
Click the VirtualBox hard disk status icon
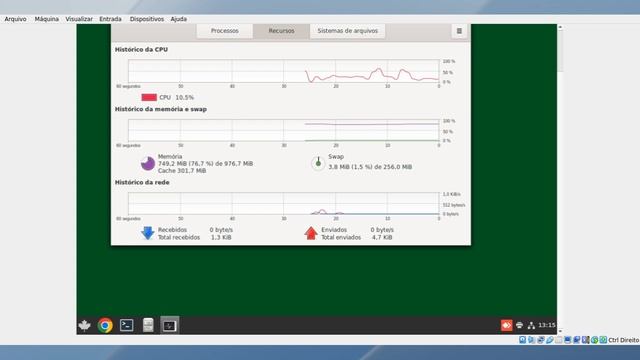[522, 340]
